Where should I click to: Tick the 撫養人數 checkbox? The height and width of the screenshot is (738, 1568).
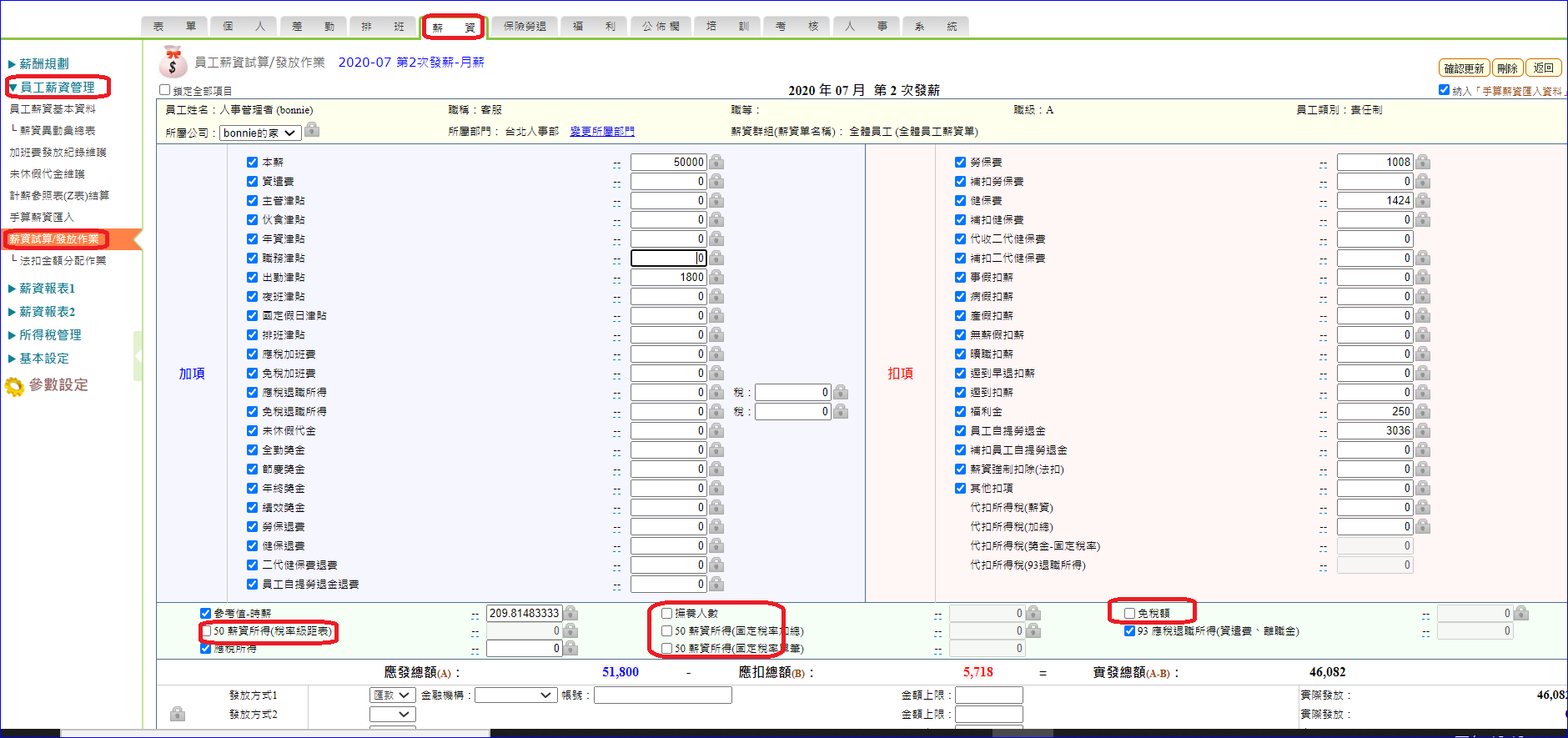click(x=666, y=613)
